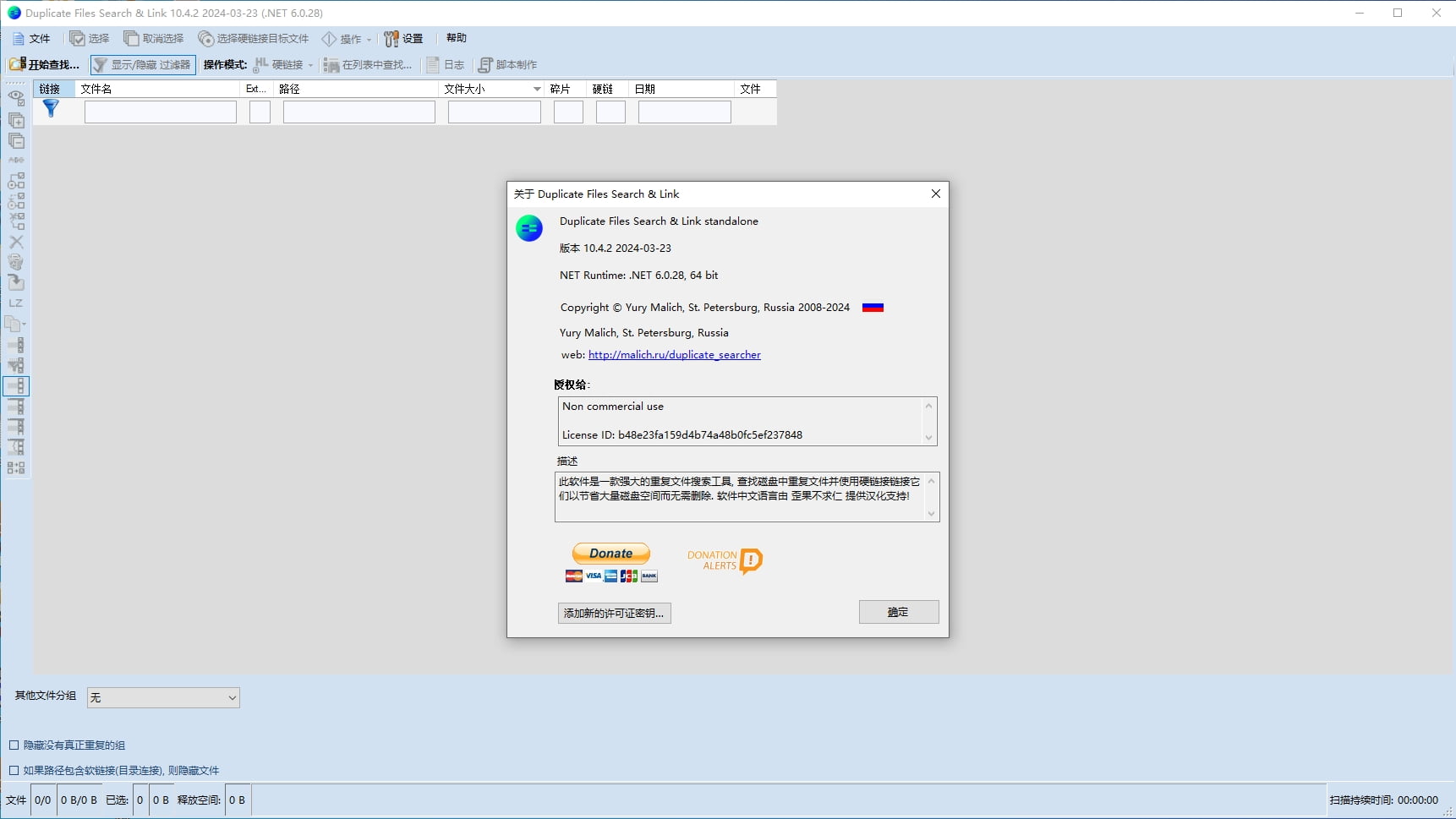
Task: Click the 扫描持续时间 00:00:00 status text
Action: click(x=1383, y=800)
